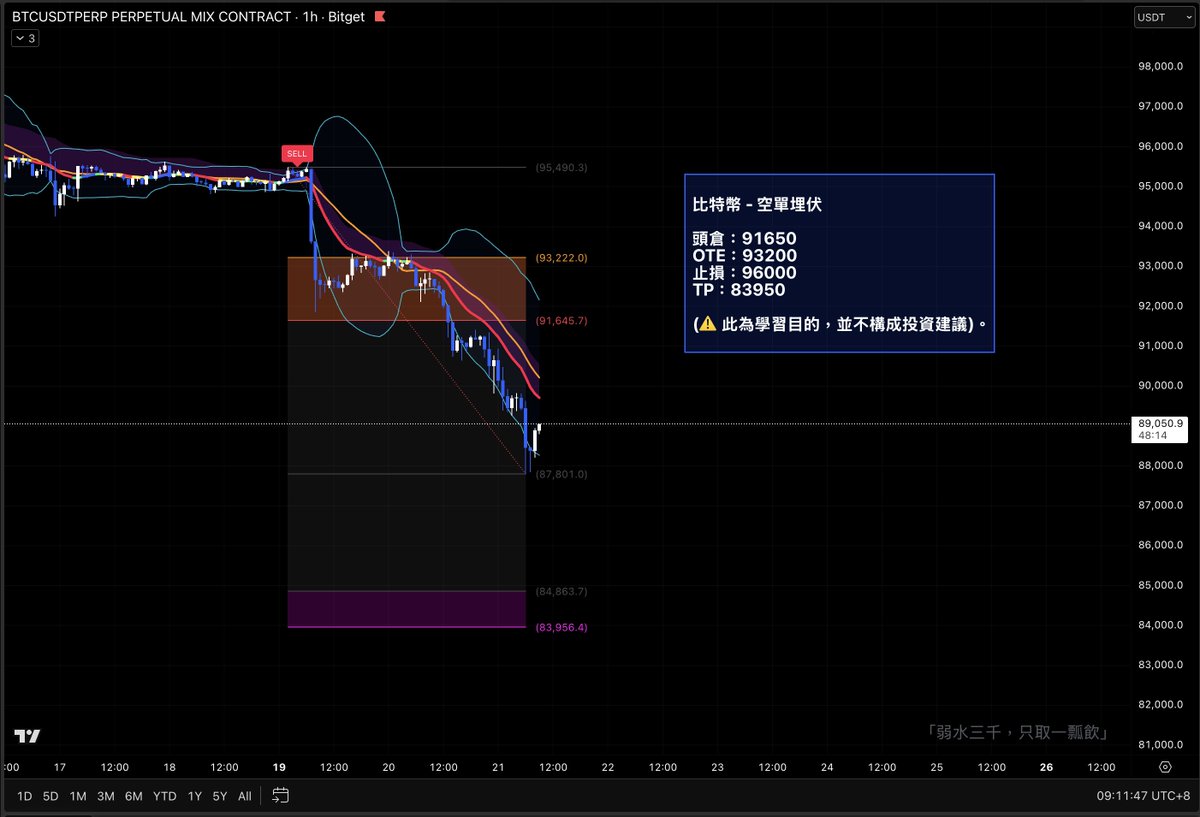Click the current price label 89,050.9
This screenshot has width=1200, height=817.
[x=1160, y=424]
